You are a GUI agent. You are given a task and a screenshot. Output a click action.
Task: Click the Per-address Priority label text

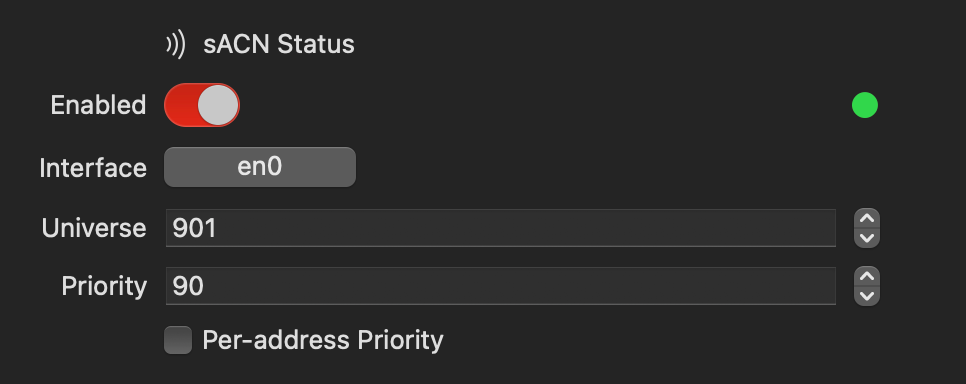323,340
